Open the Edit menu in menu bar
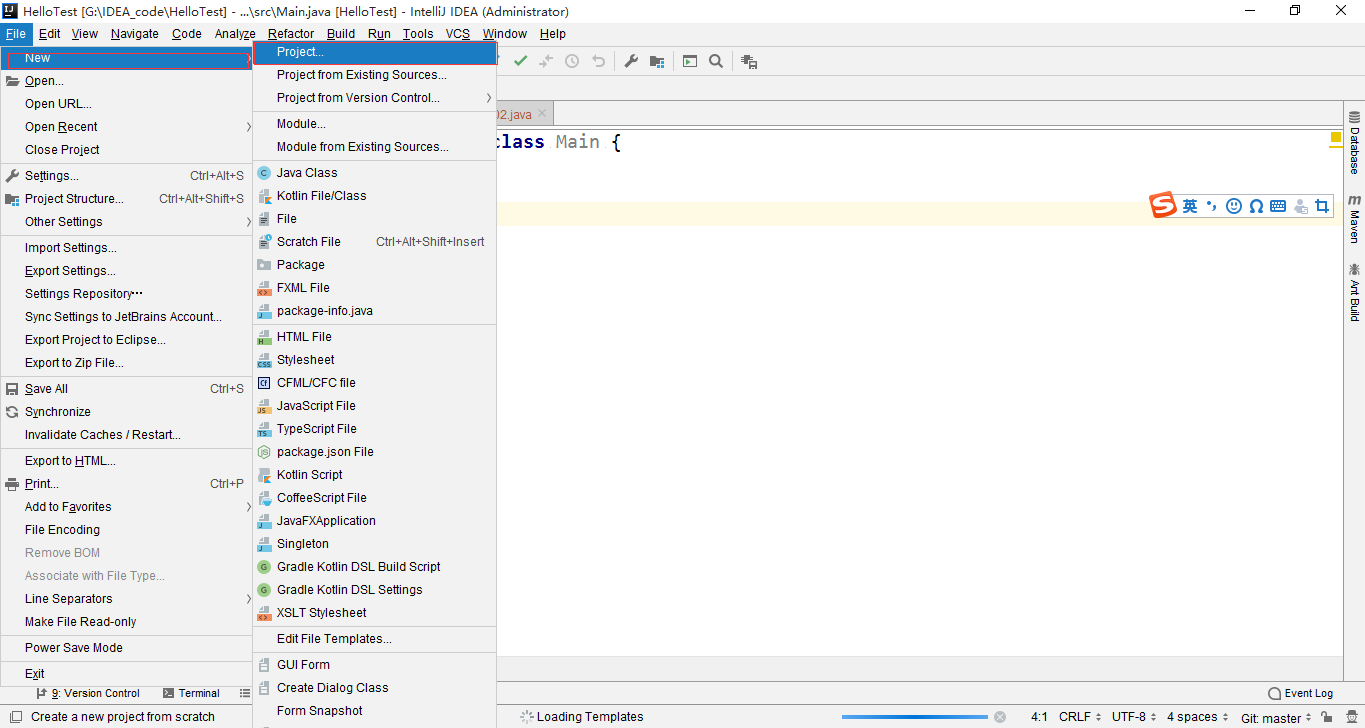The image size is (1365, 728). click(50, 33)
